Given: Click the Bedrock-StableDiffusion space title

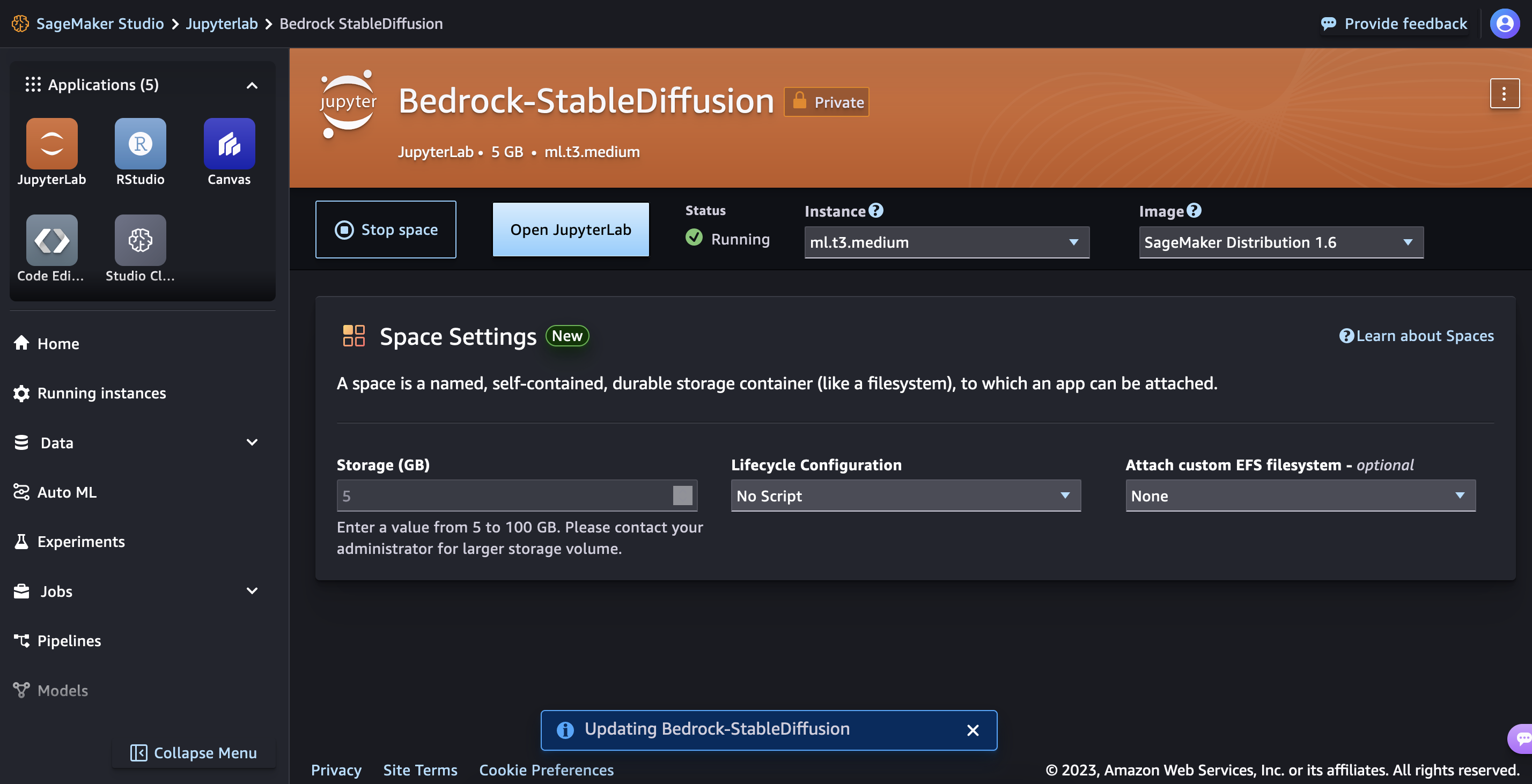Looking at the screenshot, I should pyautogui.click(x=586, y=100).
